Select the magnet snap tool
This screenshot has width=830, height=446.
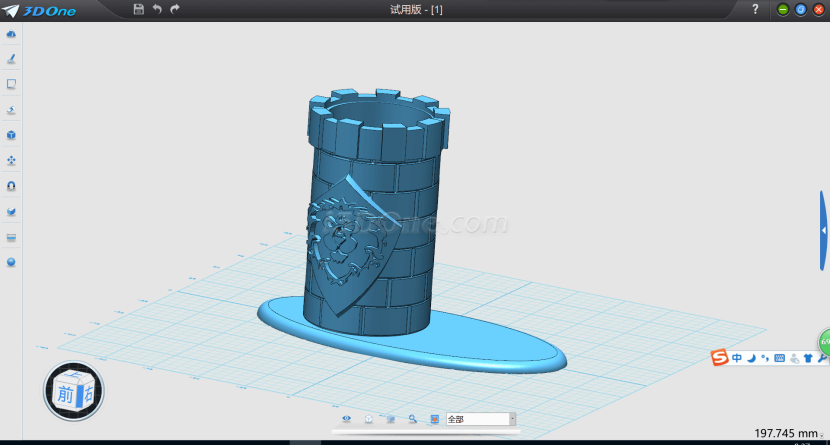coord(11,186)
